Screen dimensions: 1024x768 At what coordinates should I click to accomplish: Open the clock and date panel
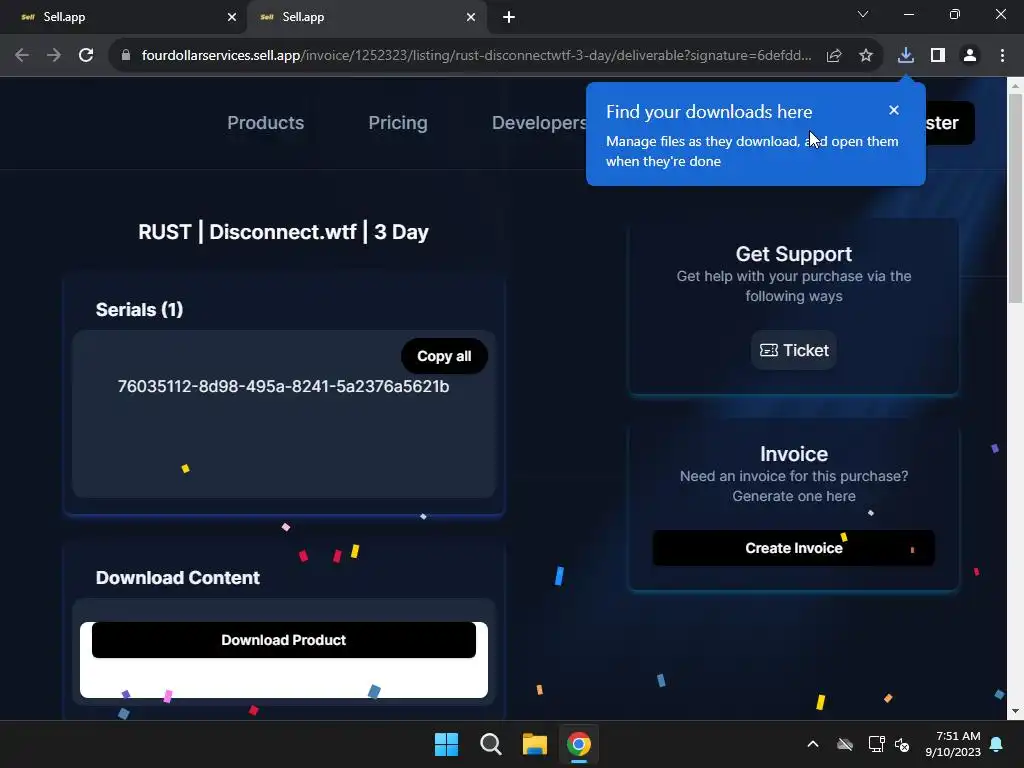(953, 744)
